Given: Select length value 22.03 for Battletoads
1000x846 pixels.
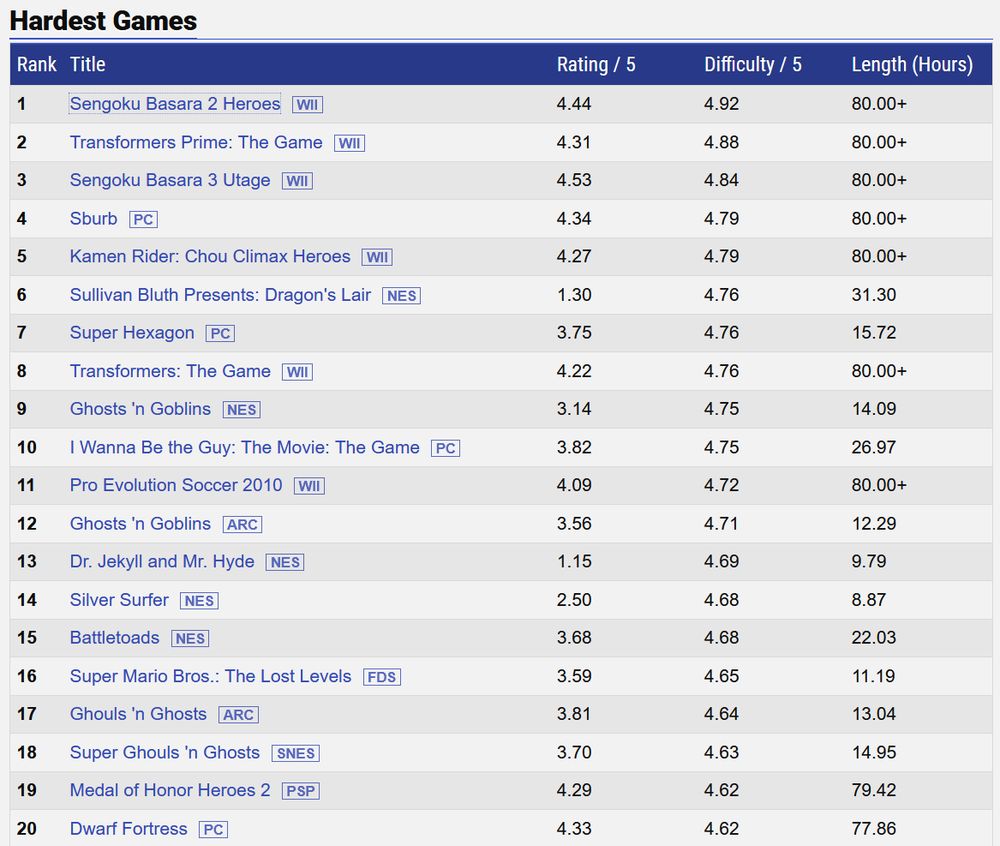Looking at the screenshot, I should [874, 638].
